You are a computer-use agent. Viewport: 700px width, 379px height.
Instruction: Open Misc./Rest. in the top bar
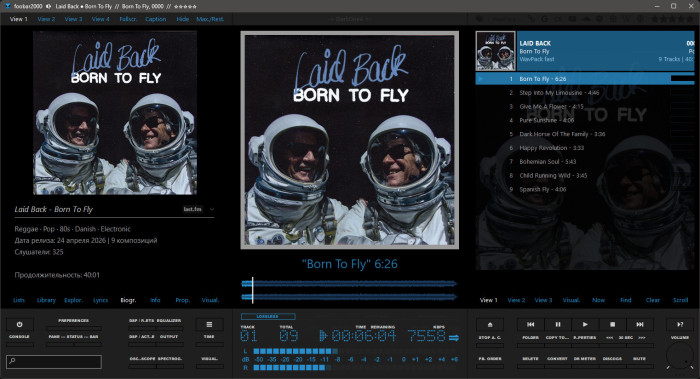point(210,19)
